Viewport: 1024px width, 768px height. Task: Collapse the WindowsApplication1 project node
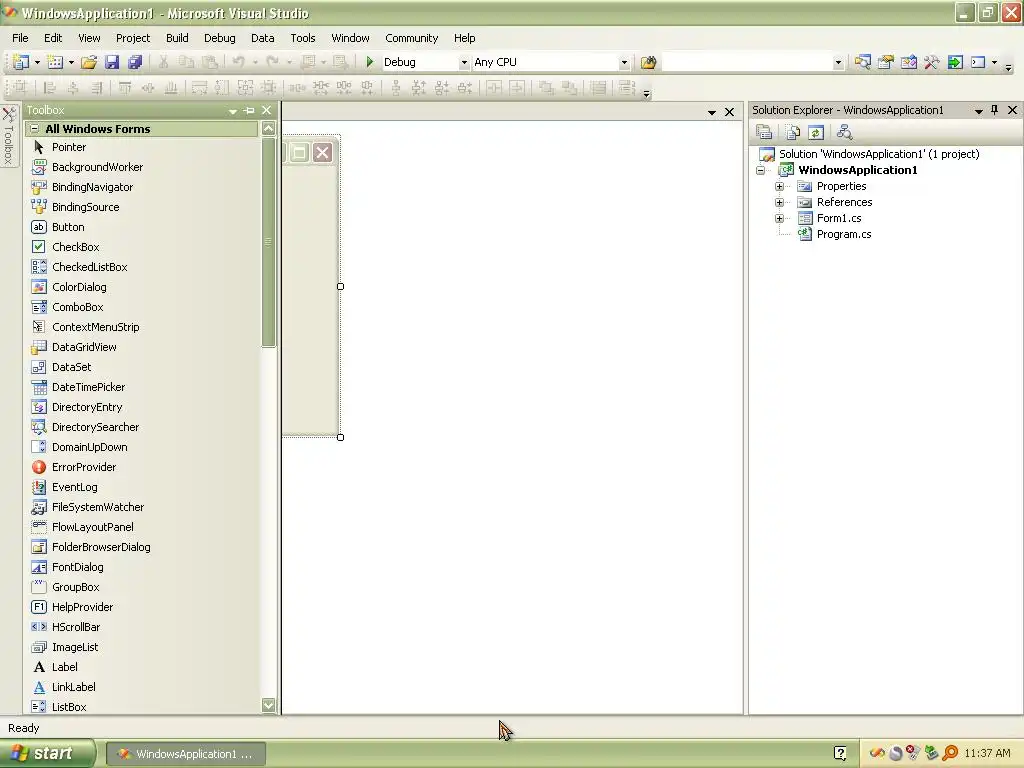click(761, 170)
